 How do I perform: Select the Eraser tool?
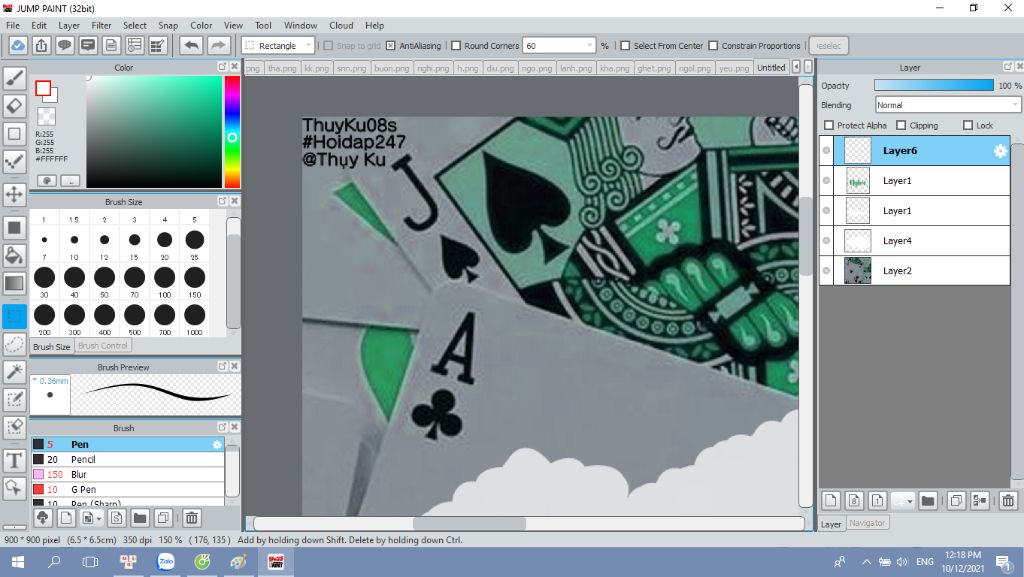point(14,106)
